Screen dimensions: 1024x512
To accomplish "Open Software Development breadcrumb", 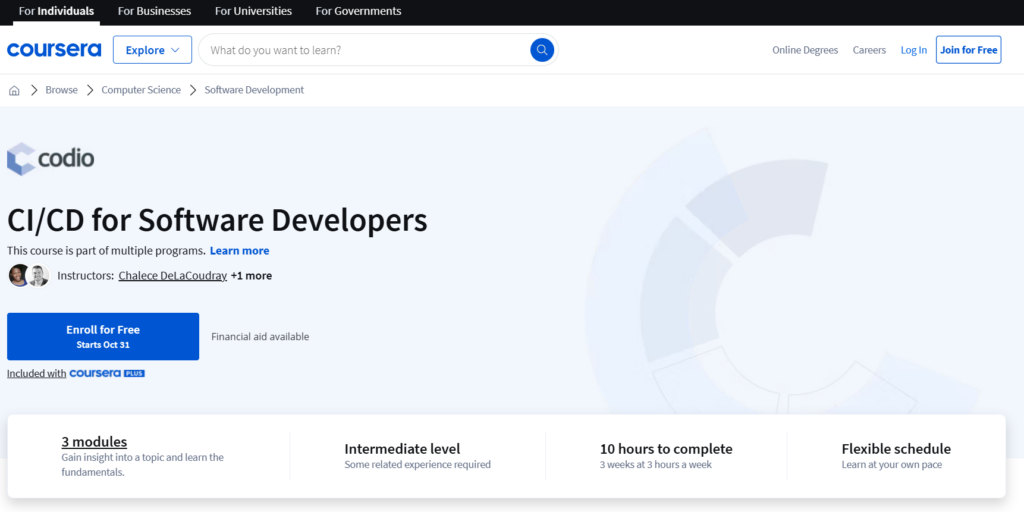I will coord(254,90).
